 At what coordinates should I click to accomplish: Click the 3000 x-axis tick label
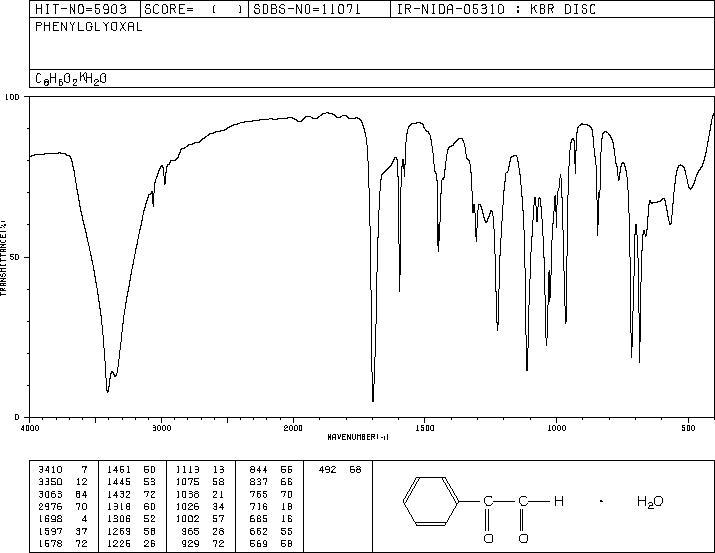click(161, 428)
